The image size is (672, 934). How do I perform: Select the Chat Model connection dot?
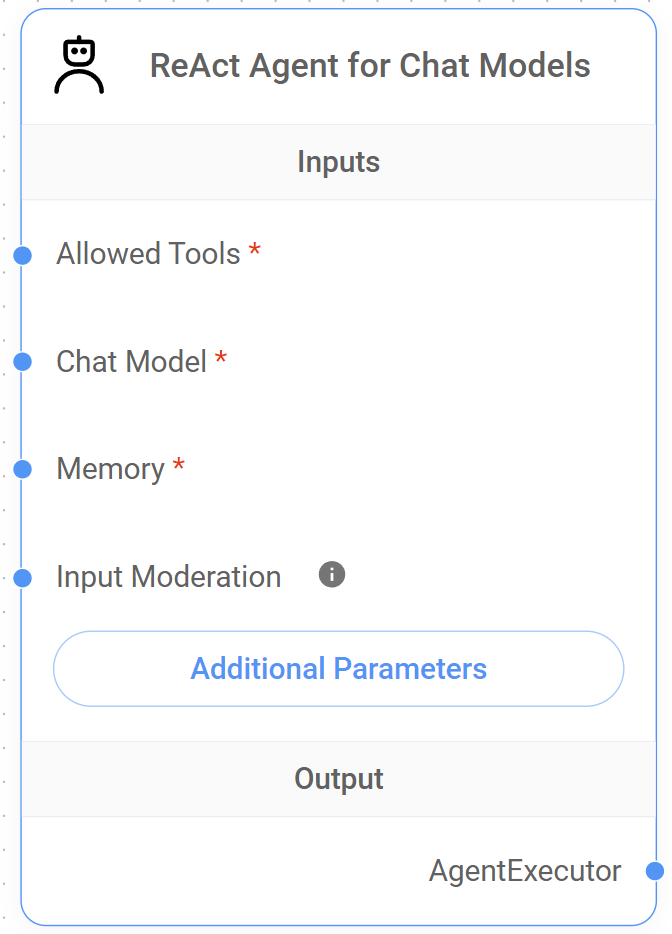[20, 362]
